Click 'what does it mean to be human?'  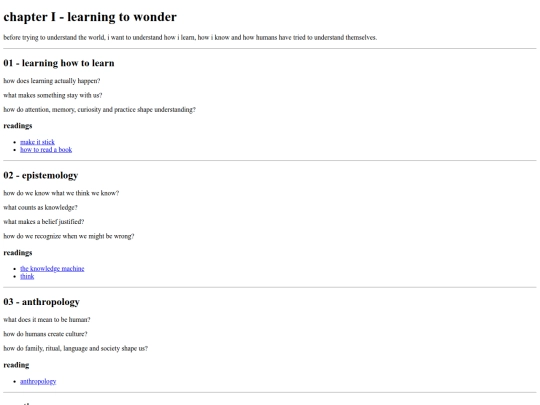coord(47,320)
